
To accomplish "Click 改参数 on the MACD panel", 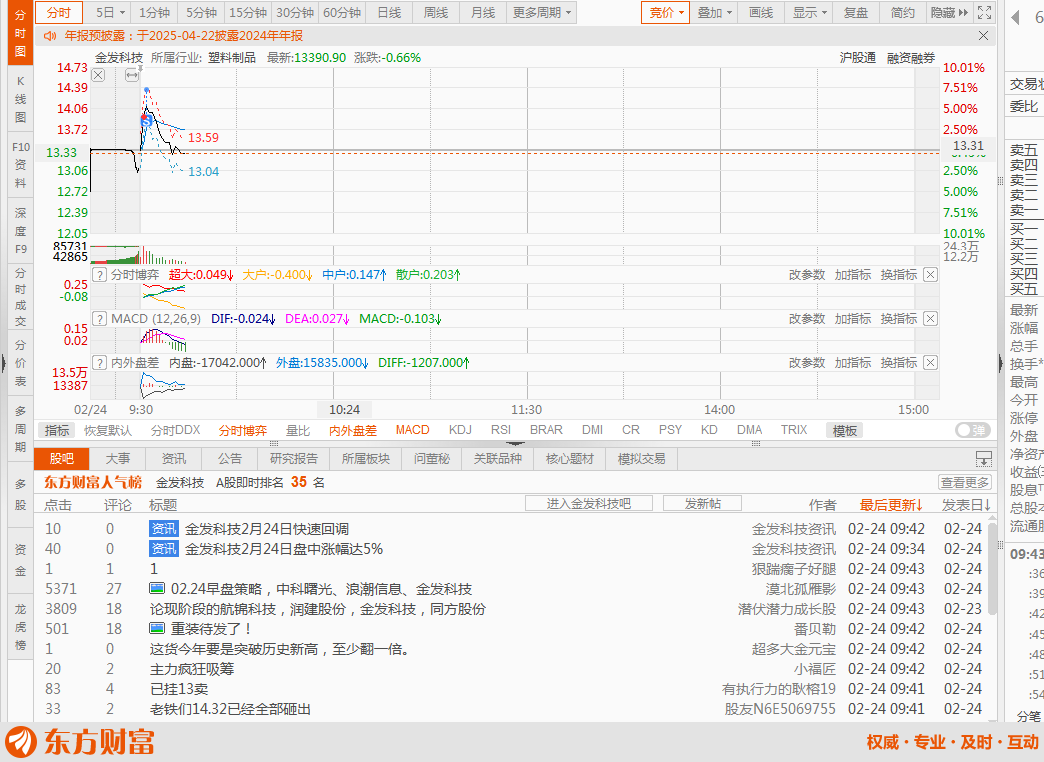I will click(x=806, y=319).
